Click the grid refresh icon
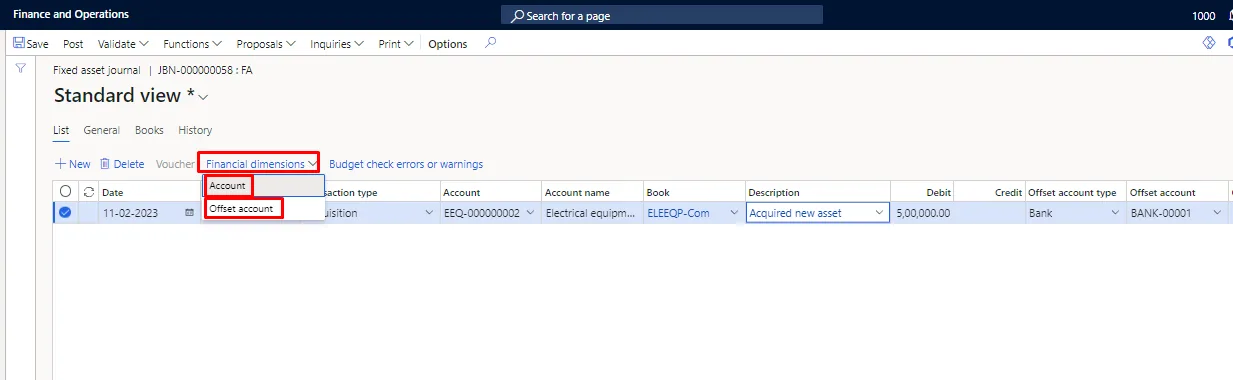1233x380 pixels. pos(88,192)
